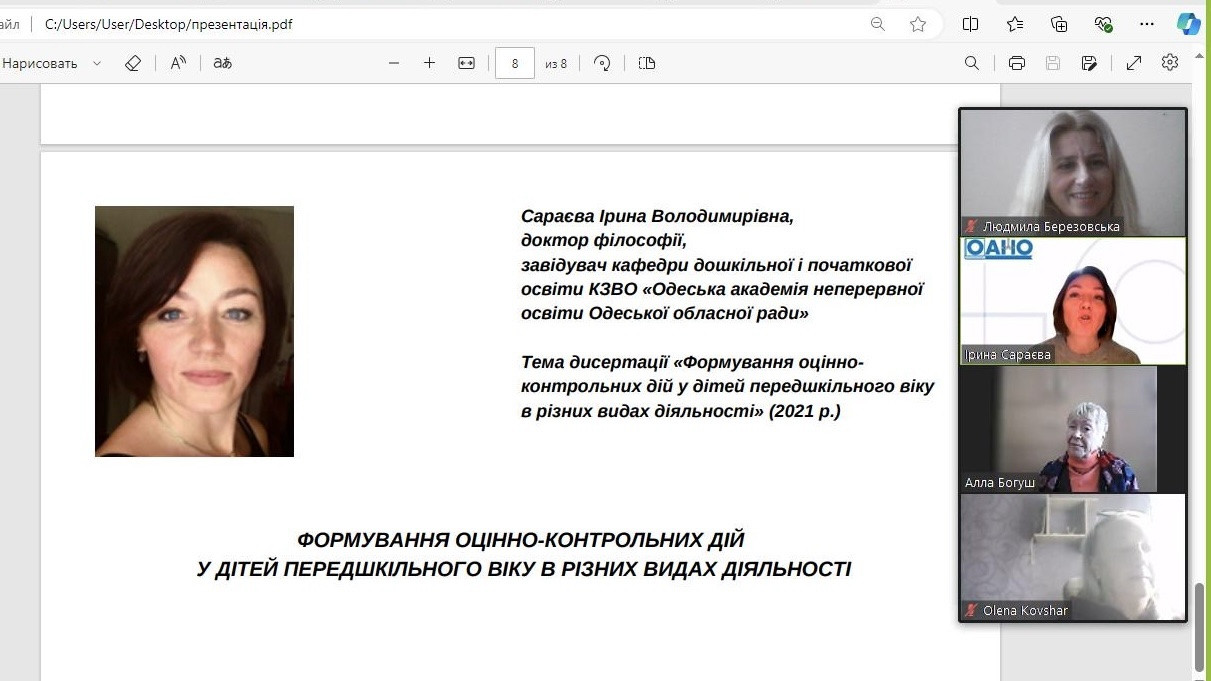
Task: Add page to favorites with star
Action: 918,24
